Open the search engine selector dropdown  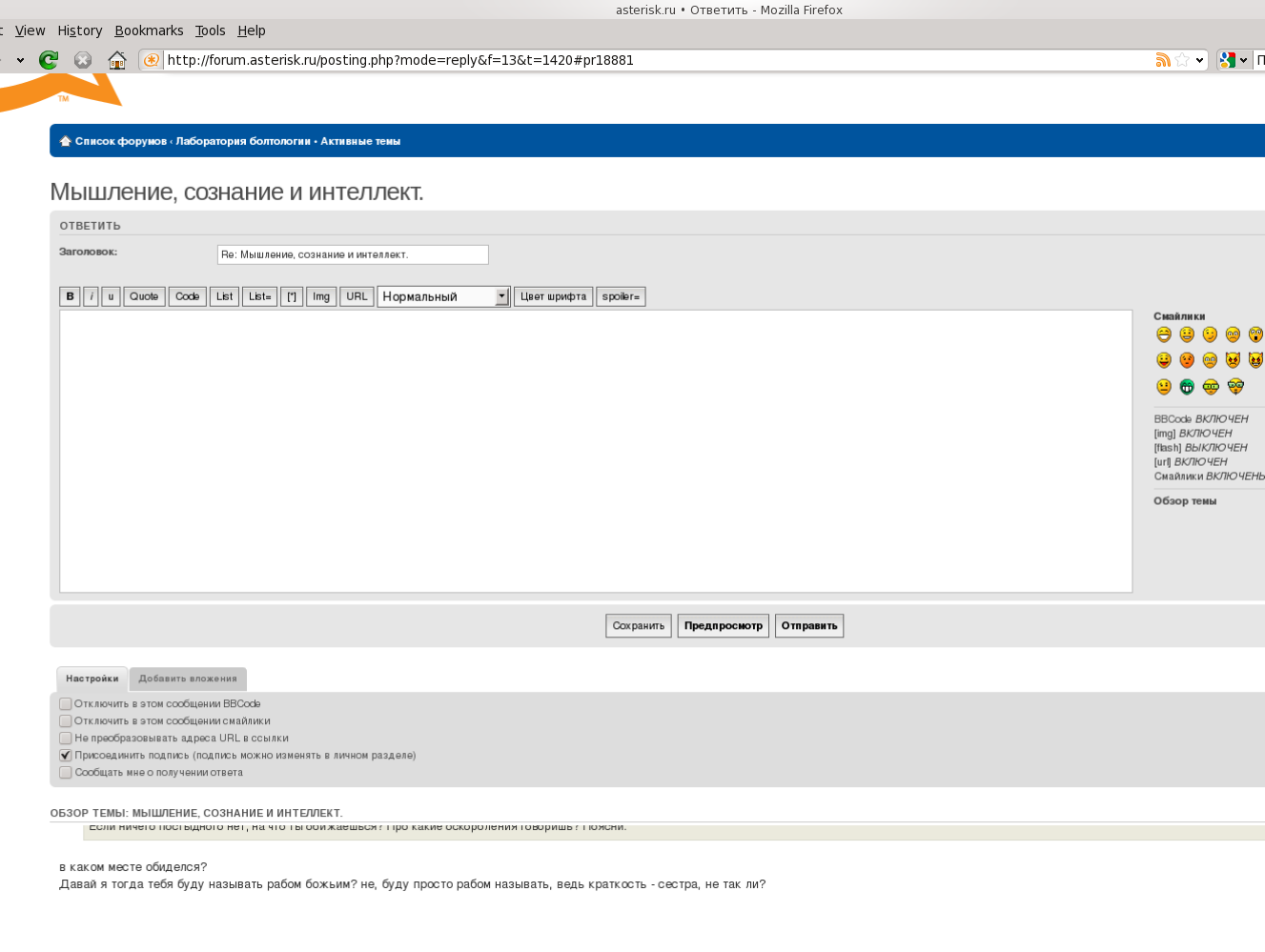(x=1234, y=60)
